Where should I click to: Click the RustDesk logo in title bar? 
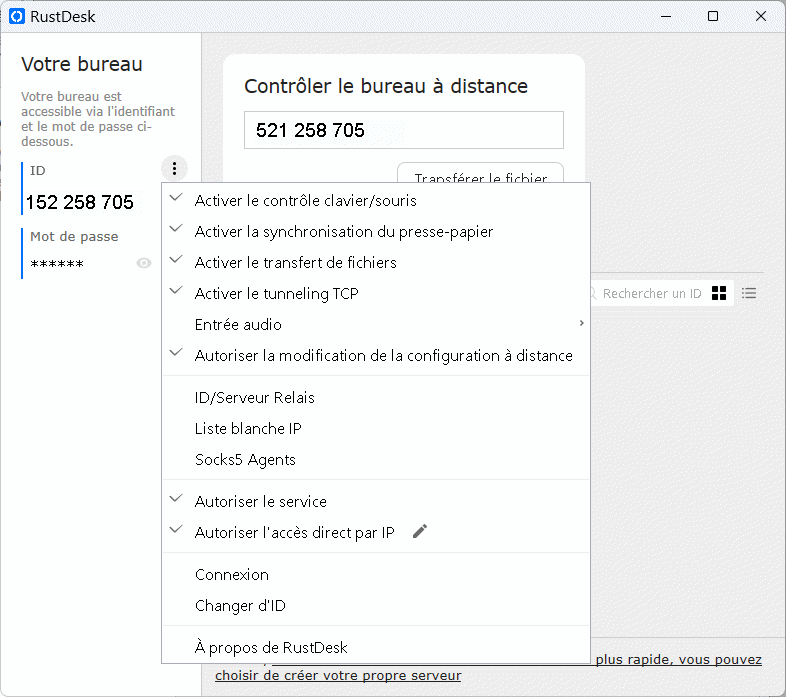[x=17, y=17]
